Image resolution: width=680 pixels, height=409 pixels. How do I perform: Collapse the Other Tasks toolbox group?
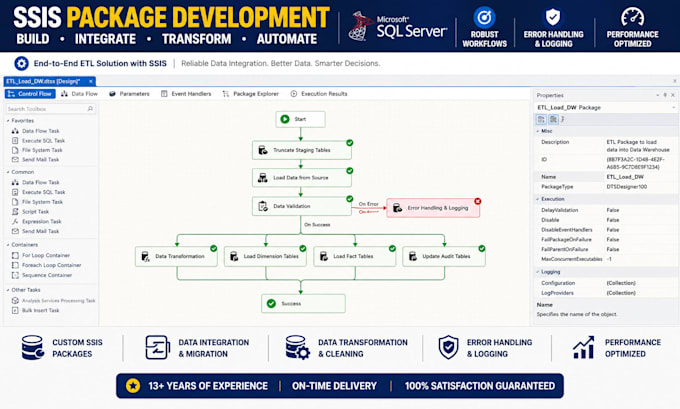click(x=8, y=290)
